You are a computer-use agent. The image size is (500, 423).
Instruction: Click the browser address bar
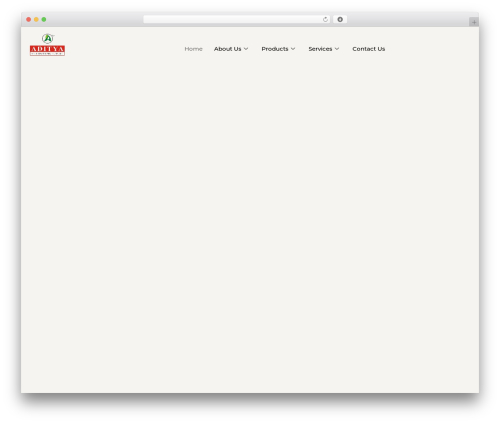pos(237,19)
